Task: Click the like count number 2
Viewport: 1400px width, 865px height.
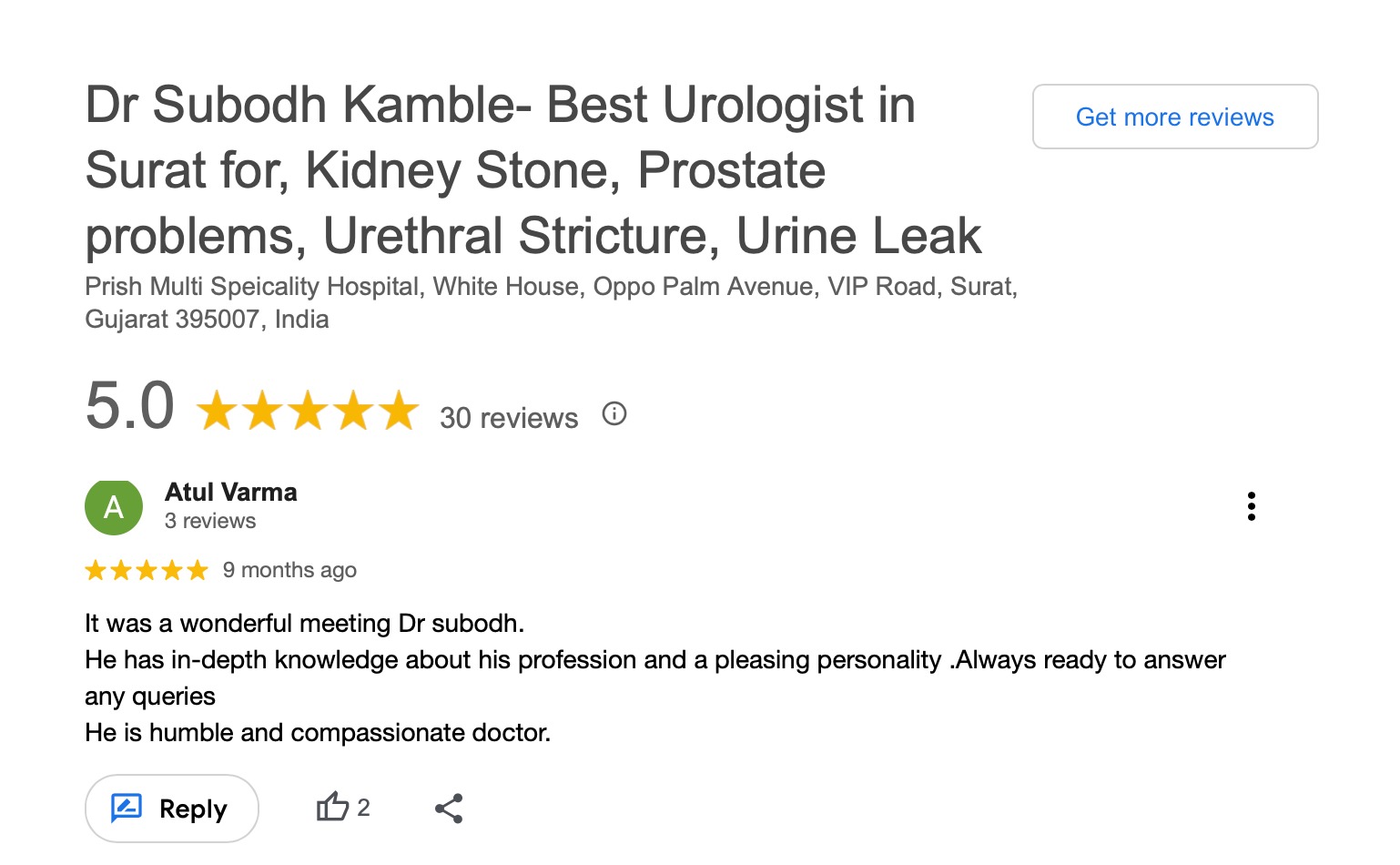Action: [364, 808]
